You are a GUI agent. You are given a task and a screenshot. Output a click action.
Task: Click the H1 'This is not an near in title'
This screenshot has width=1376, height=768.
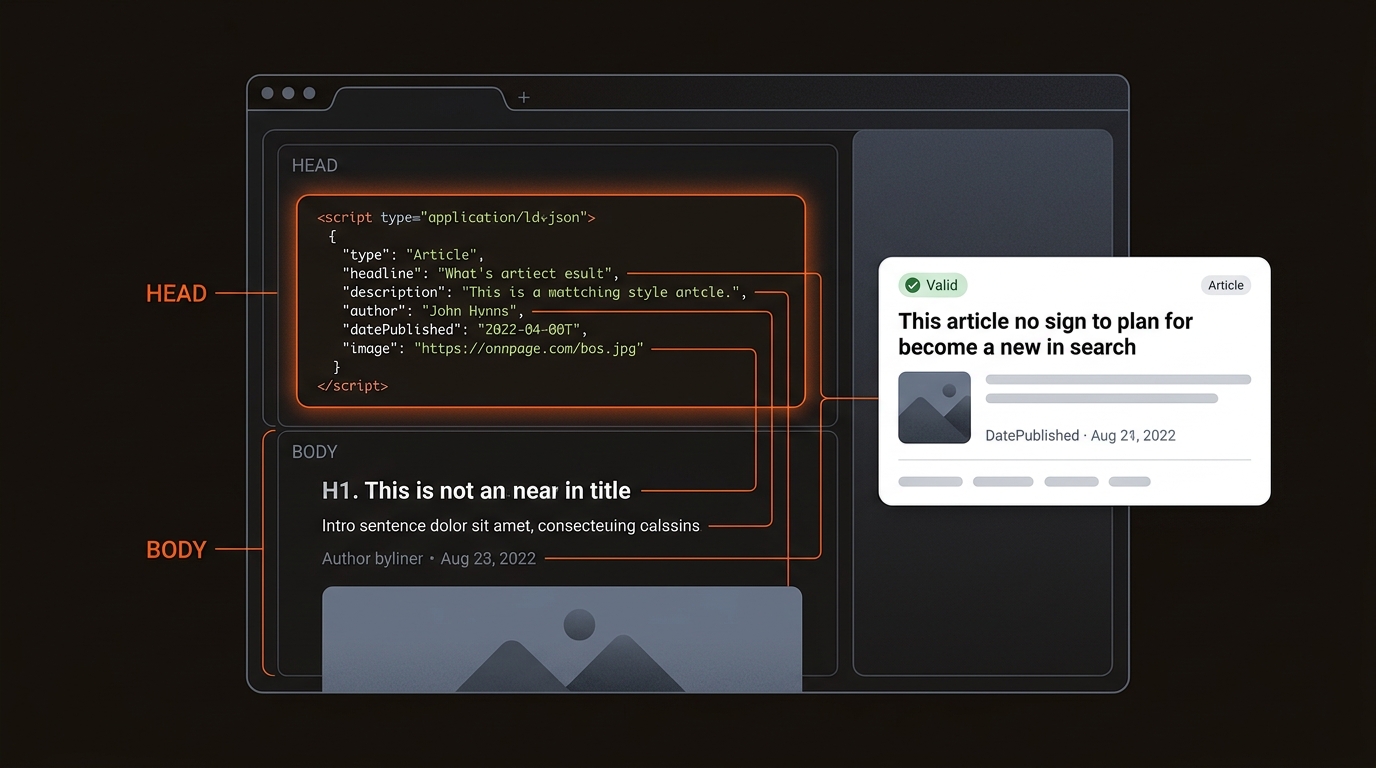coord(476,491)
